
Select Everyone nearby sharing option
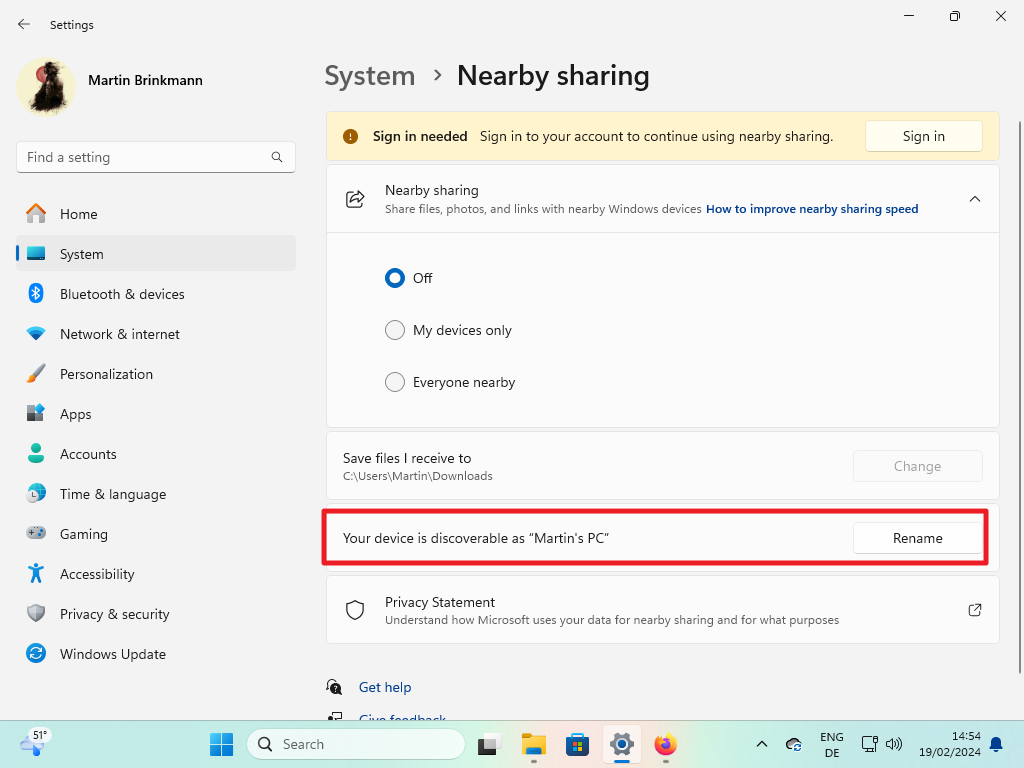[395, 382]
